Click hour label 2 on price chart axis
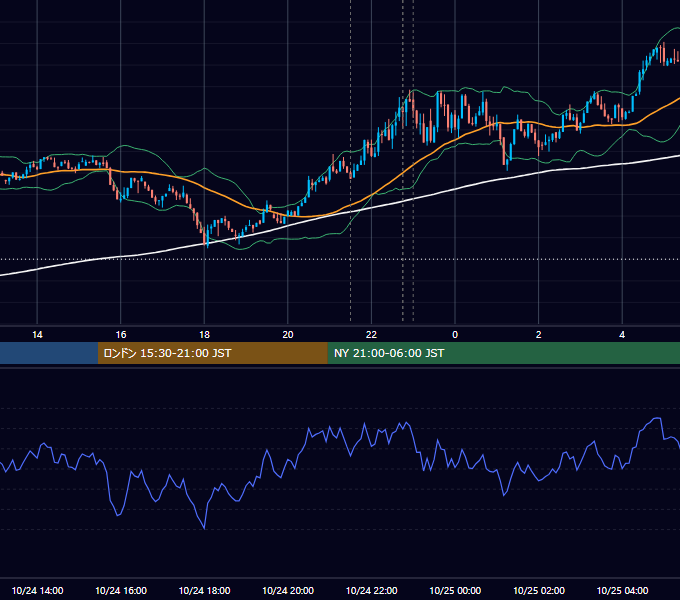This screenshot has width=680, height=600. (x=539, y=335)
